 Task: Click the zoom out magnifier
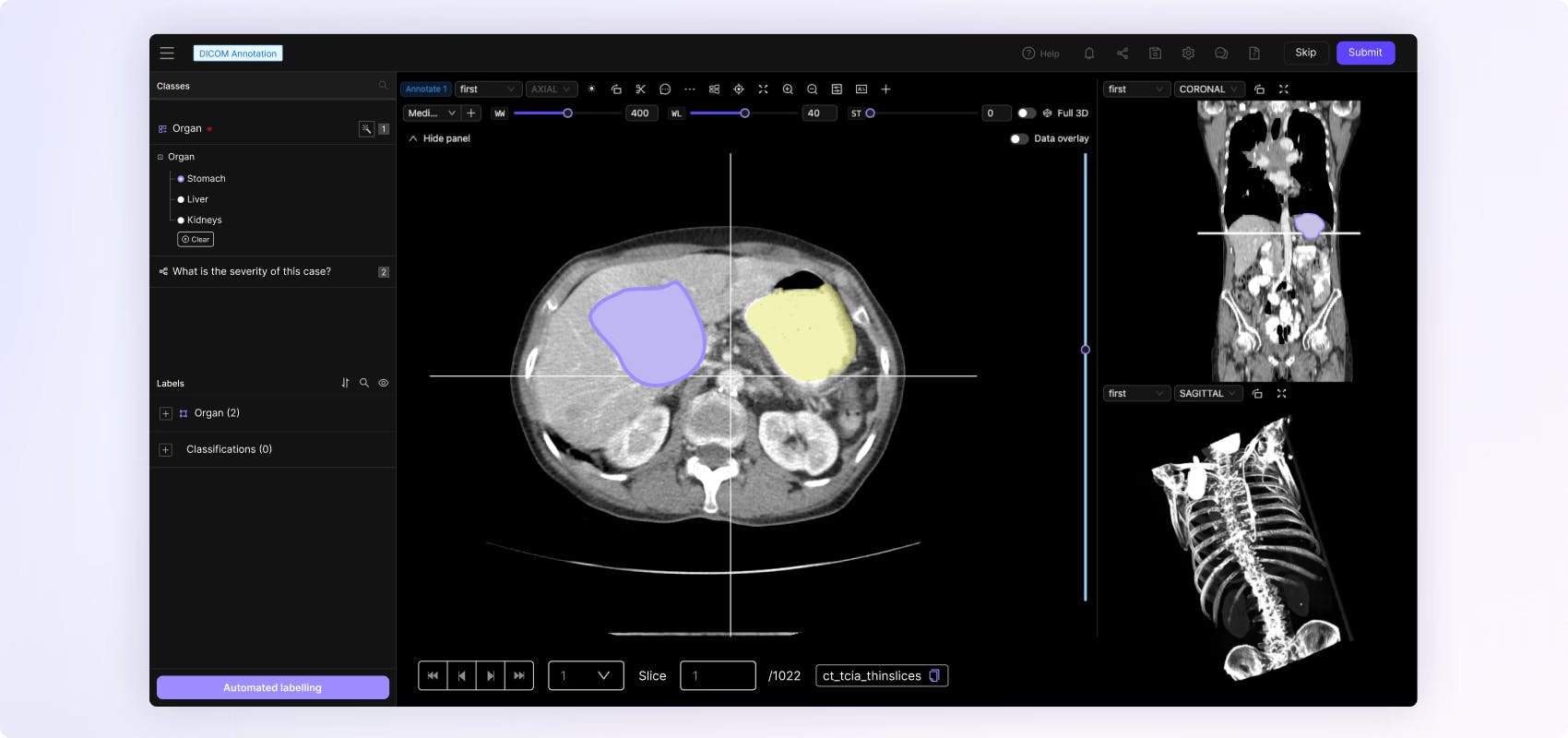point(812,89)
